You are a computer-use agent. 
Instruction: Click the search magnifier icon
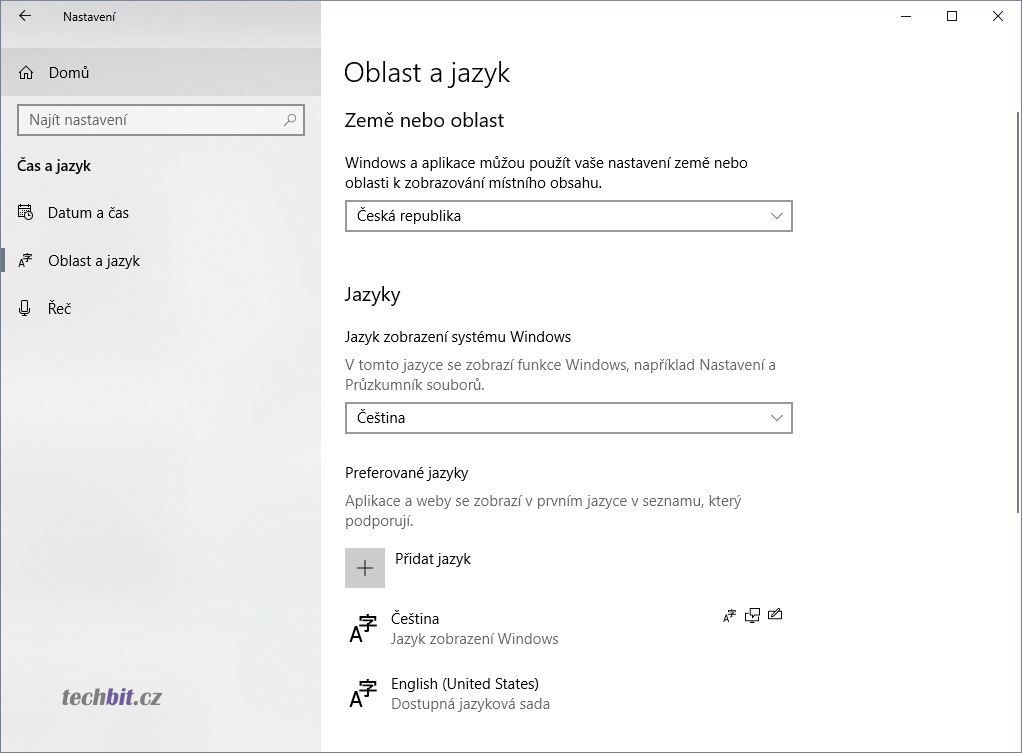[290, 120]
